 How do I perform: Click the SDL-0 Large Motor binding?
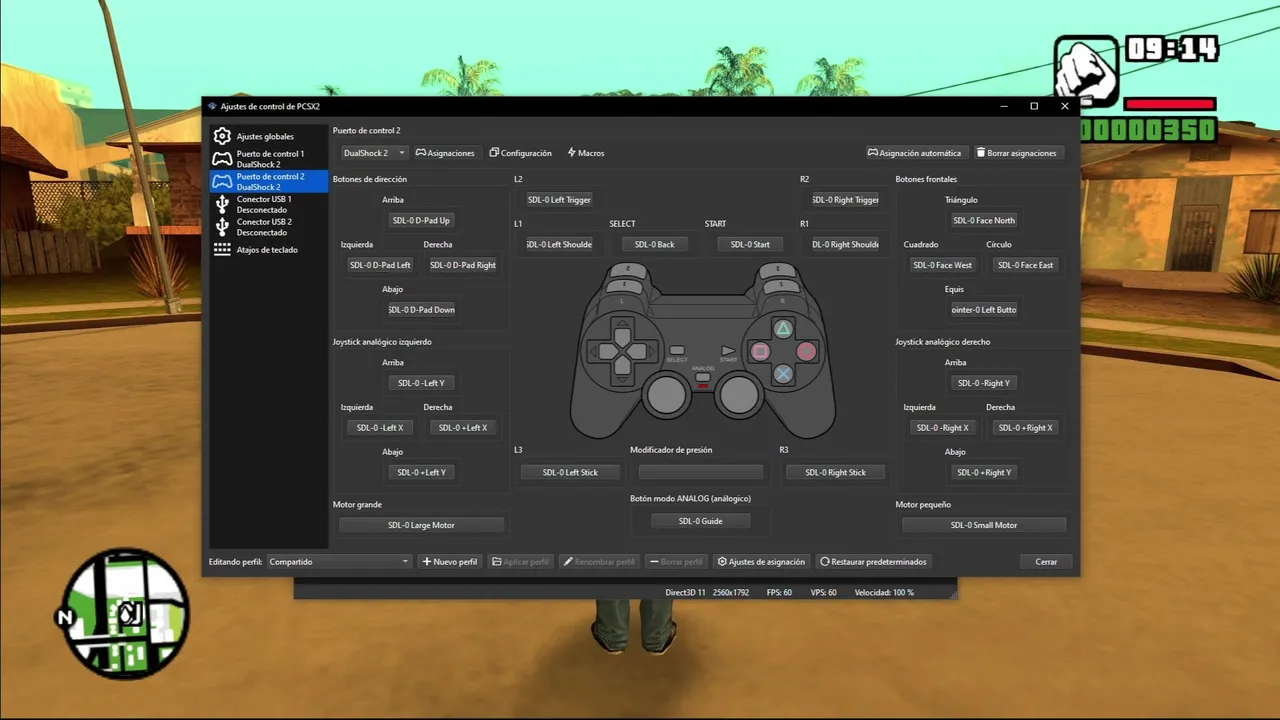coord(421,525)
